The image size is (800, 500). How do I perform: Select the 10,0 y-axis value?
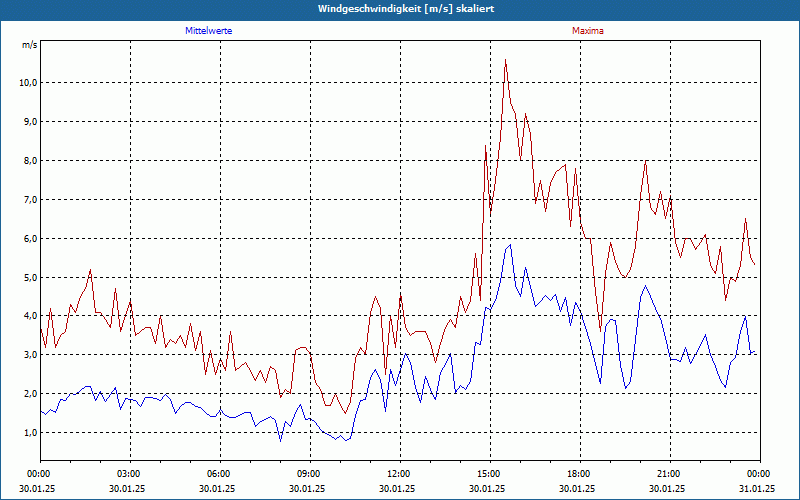[x=28, y=83]
